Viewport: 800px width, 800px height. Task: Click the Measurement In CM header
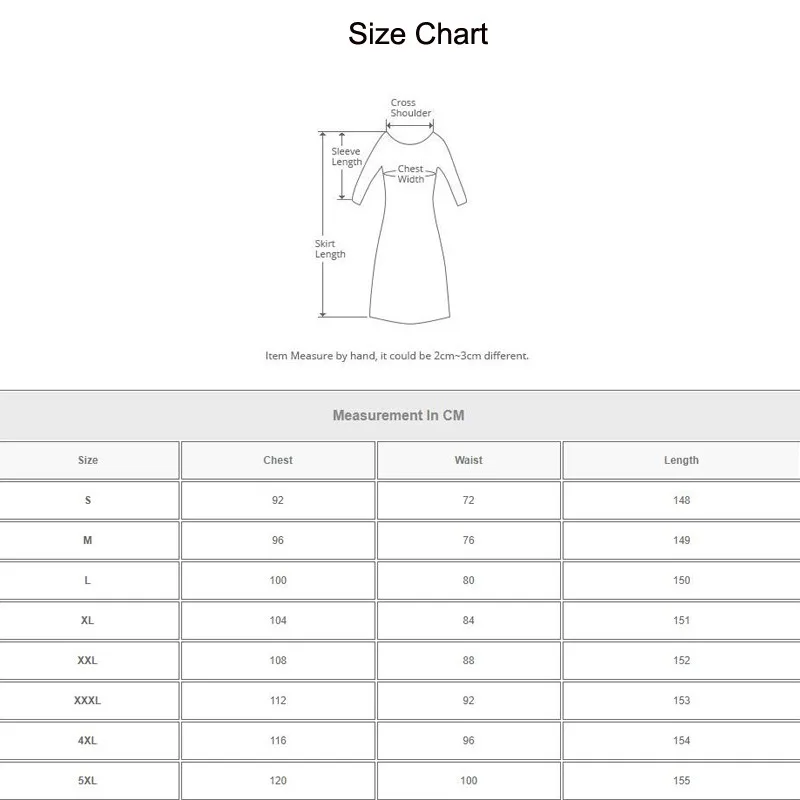pyautogui.click(x=398, y=415)
